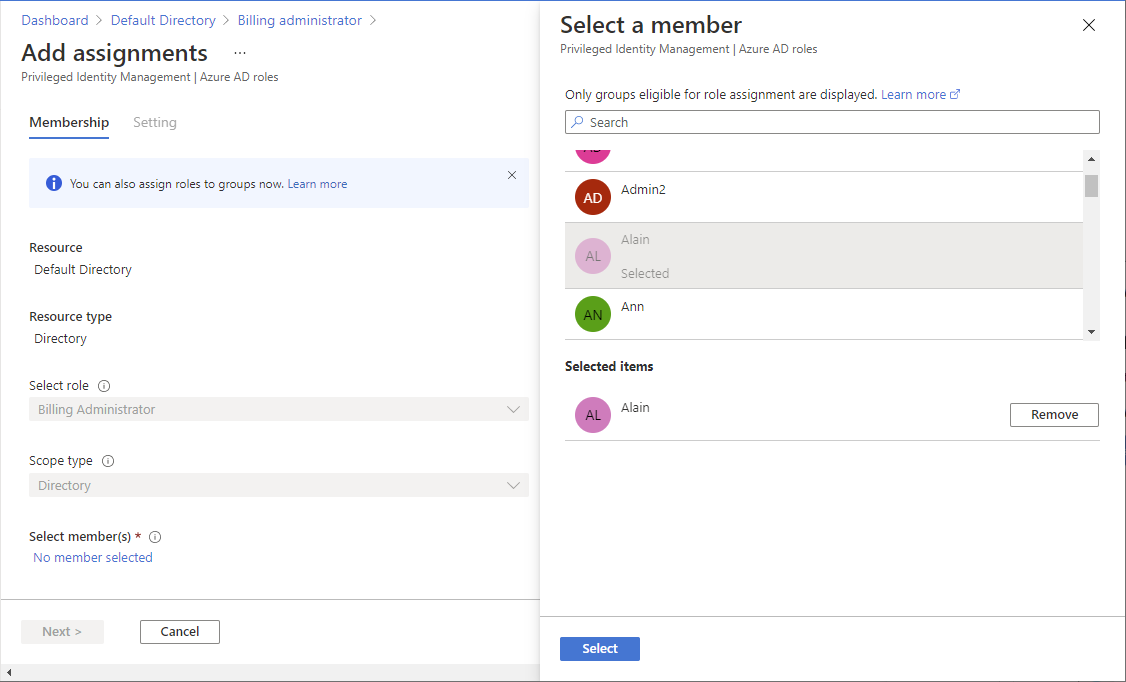The image size is (1126, 682).
Task: Click the Scope type info icon
Action: pos(108,461)
